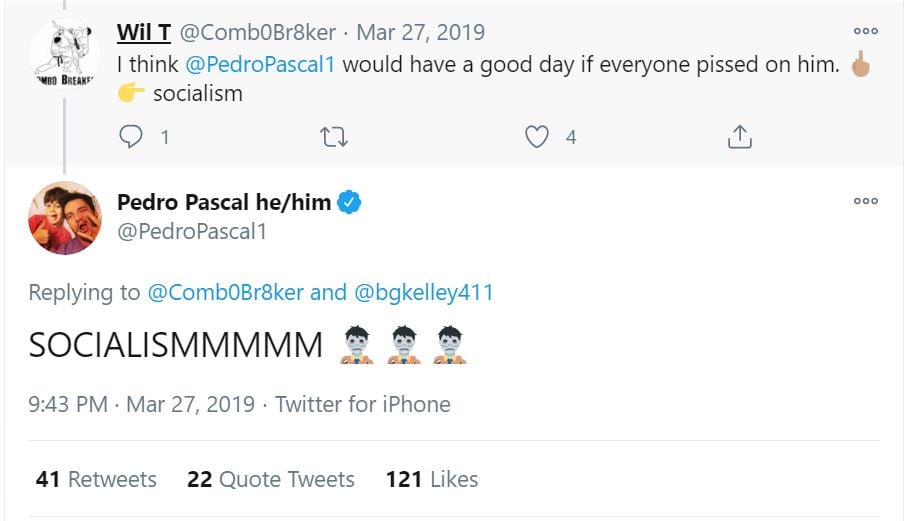Screen dimensions: 909x521
Task: Click the pointing hand emoji before socialism
Action: pyautogui.click(x=131, y=94)
